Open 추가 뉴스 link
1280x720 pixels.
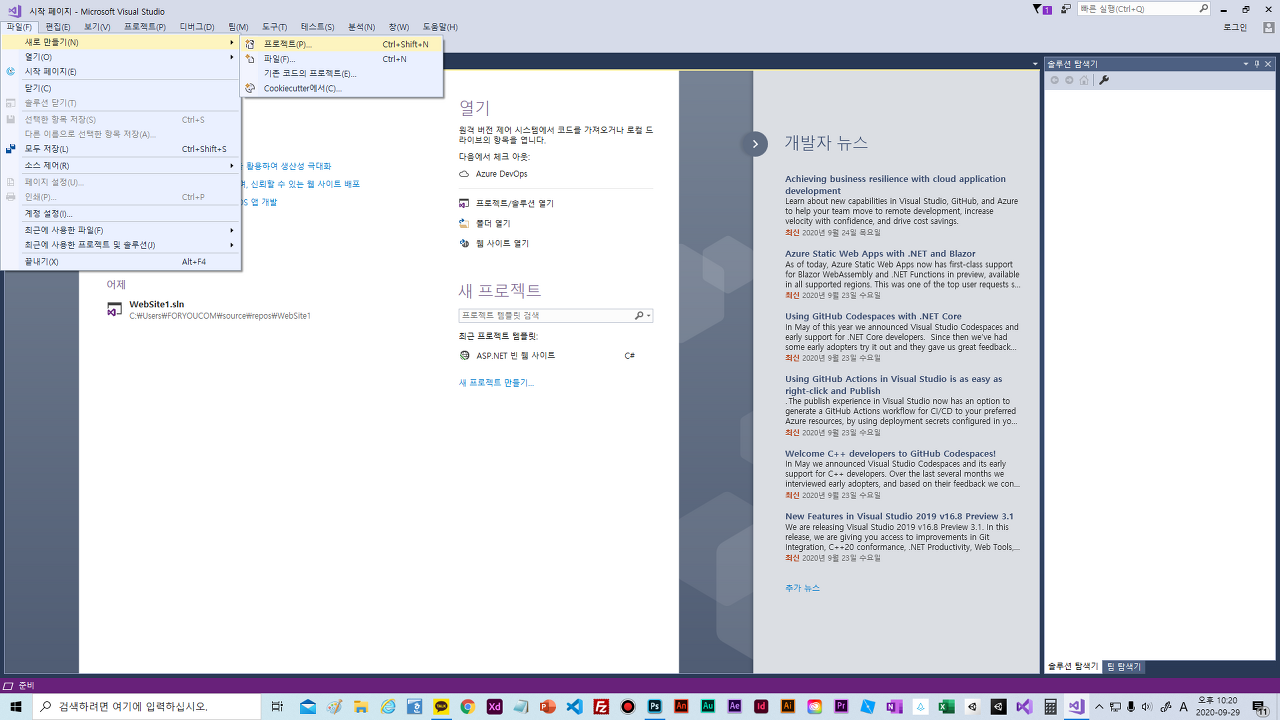[802, 588]
